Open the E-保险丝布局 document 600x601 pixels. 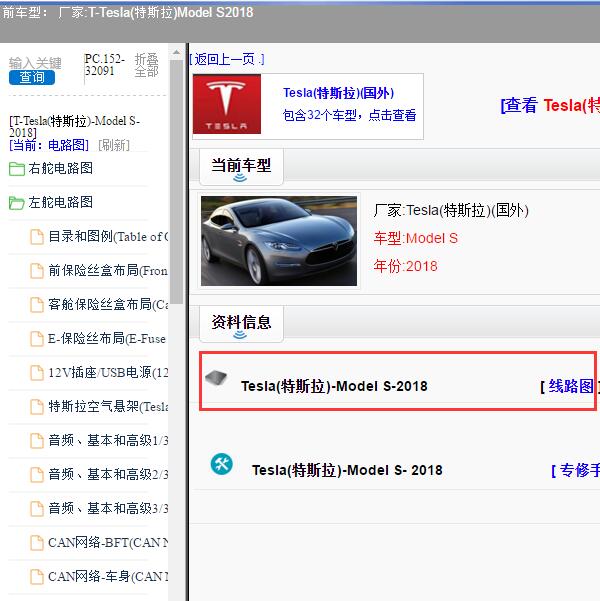[x=107, y=338]
